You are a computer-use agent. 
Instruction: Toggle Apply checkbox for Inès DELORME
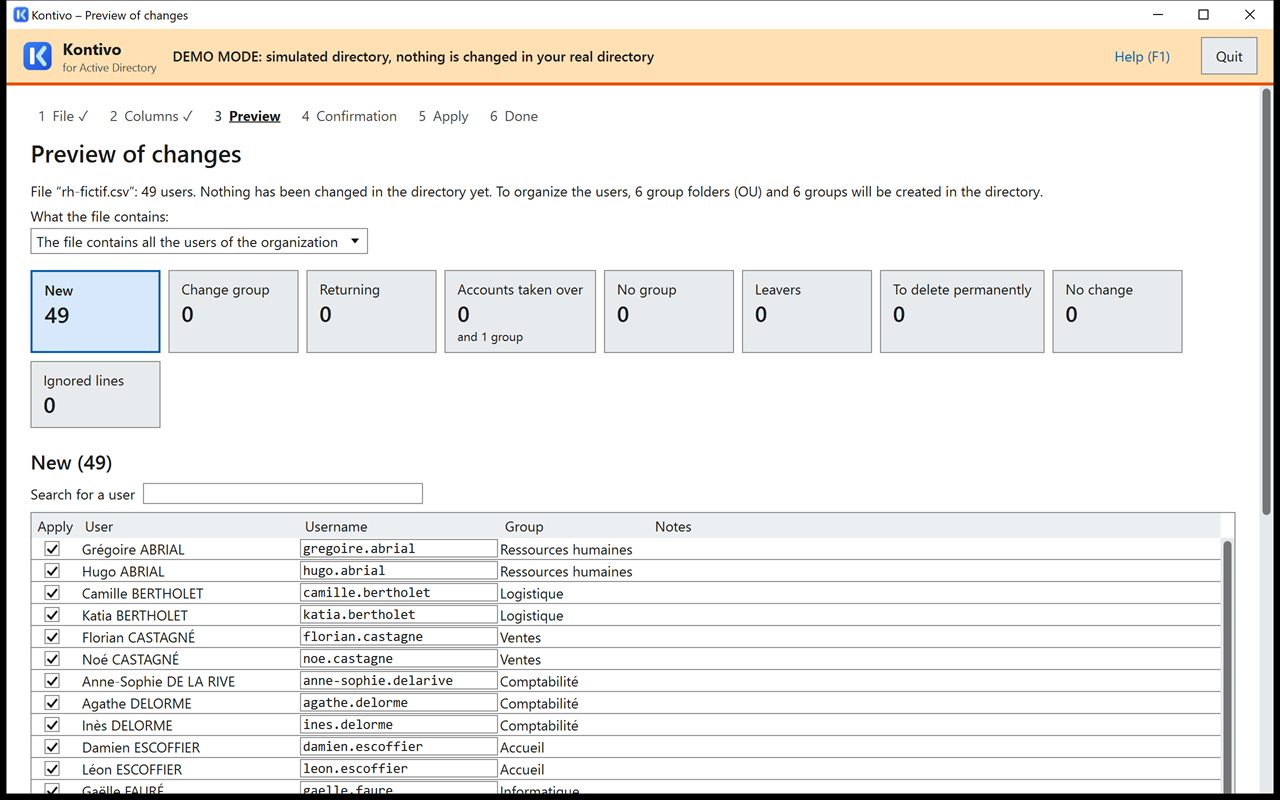click(52, 725)
